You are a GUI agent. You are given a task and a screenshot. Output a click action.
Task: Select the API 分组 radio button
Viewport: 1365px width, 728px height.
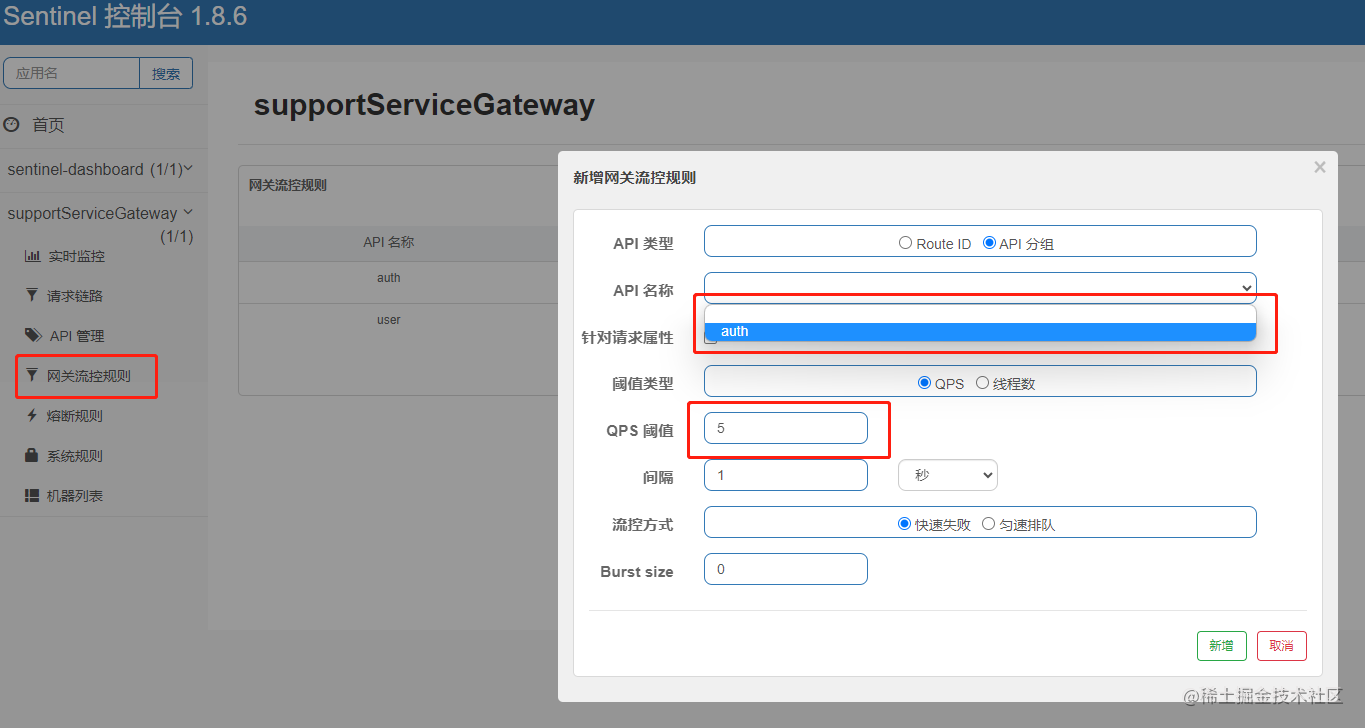(989, 243)
